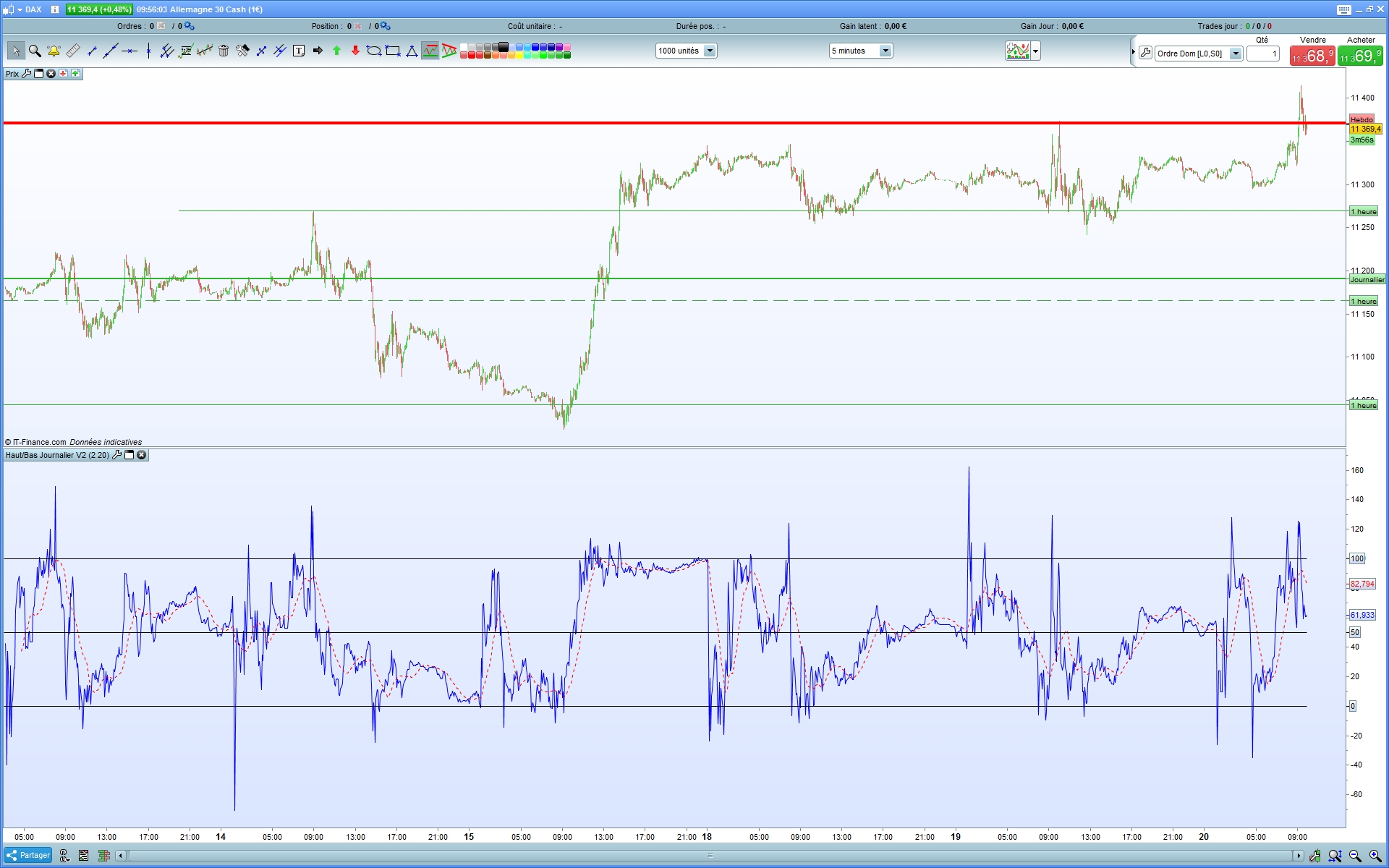Image resolution: width=1389 pixels, height=868 pixels.
Task: Select the magnifier zoom tool
Action: 35,51
